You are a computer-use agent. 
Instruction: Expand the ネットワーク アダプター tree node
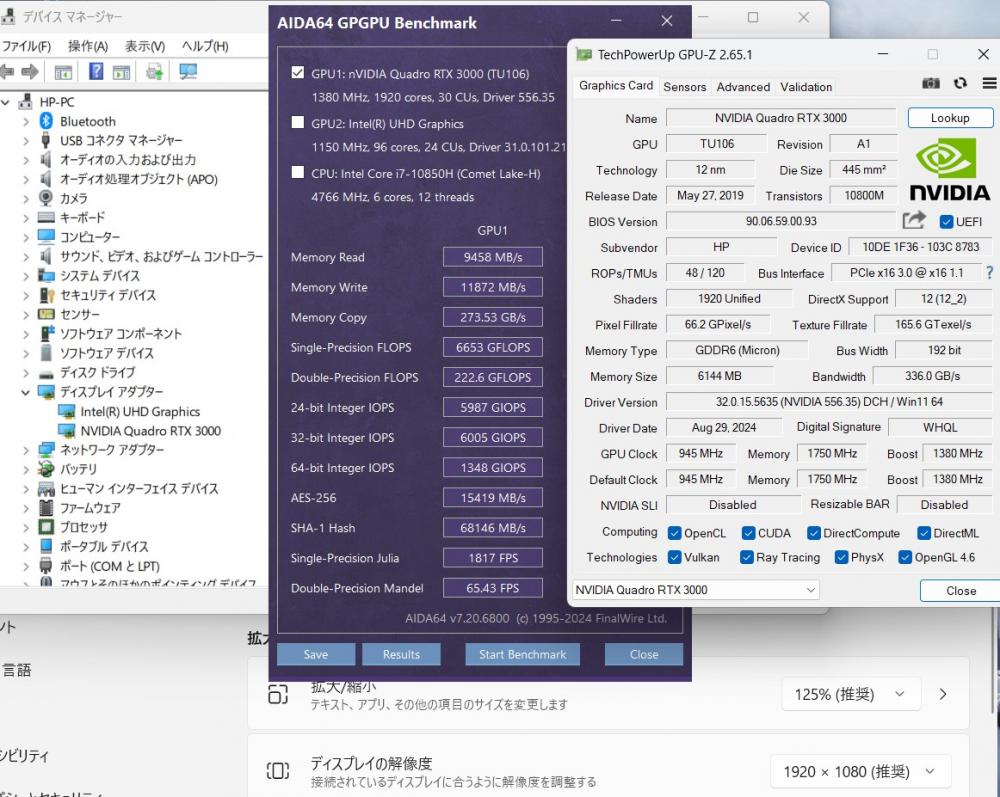(x=26, y=450)
